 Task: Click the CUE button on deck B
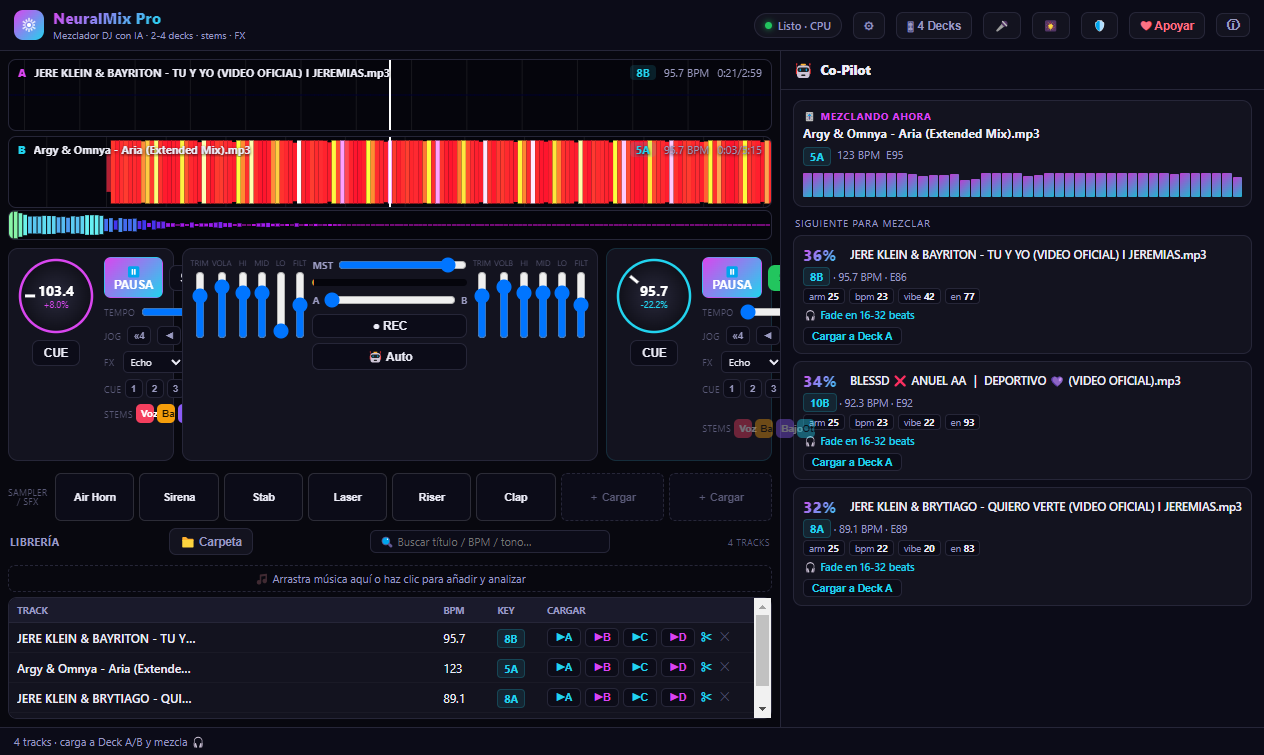[x=654, y=352]
